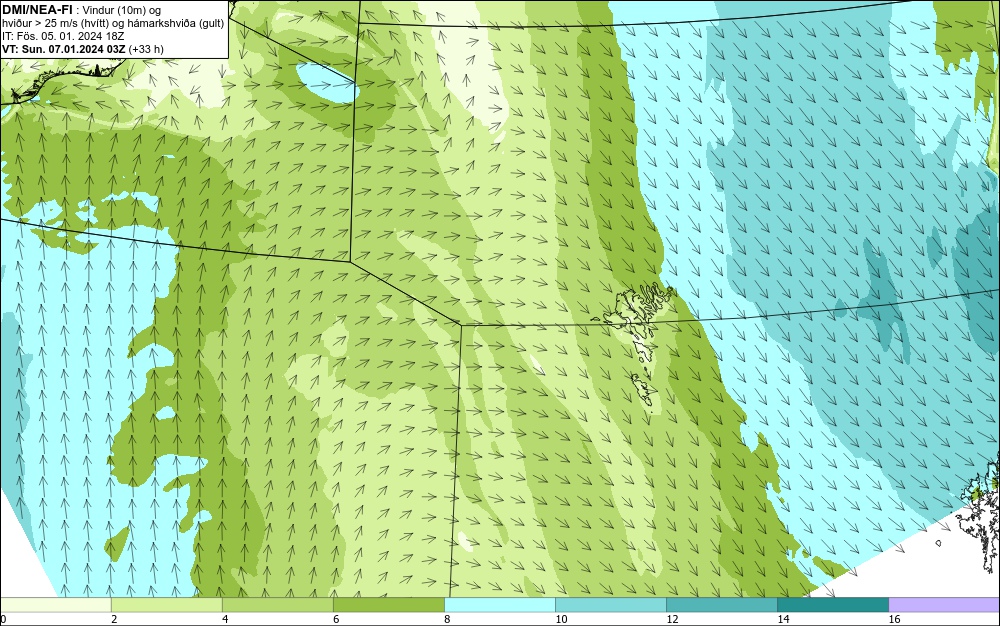The width and height of the screenshot is (1000, 626).
Task: Click the 14-16 m/s dark teal legend swatch
Action: [x=833, y=604]
